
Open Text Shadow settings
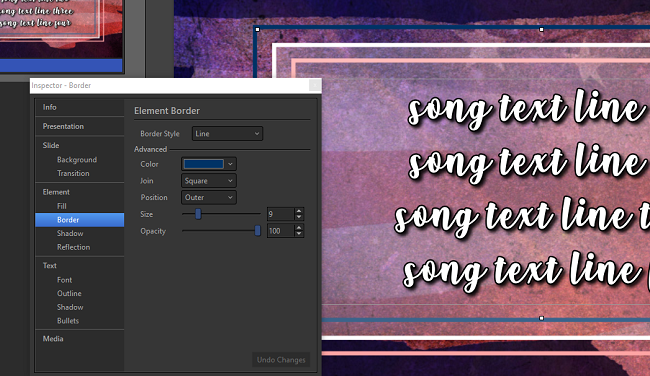(70, 307)
